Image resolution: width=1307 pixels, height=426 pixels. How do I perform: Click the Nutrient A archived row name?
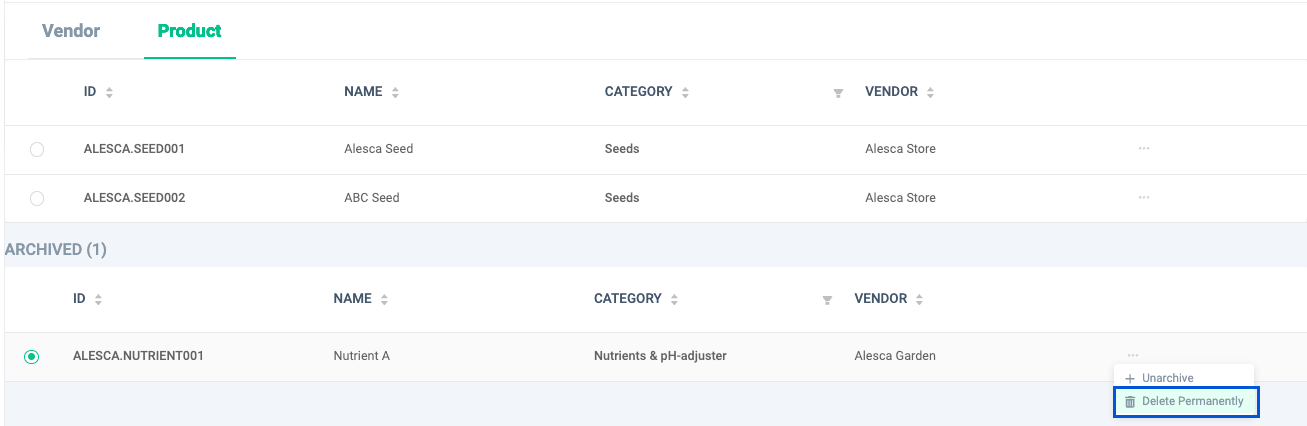[x=361, y=355]
